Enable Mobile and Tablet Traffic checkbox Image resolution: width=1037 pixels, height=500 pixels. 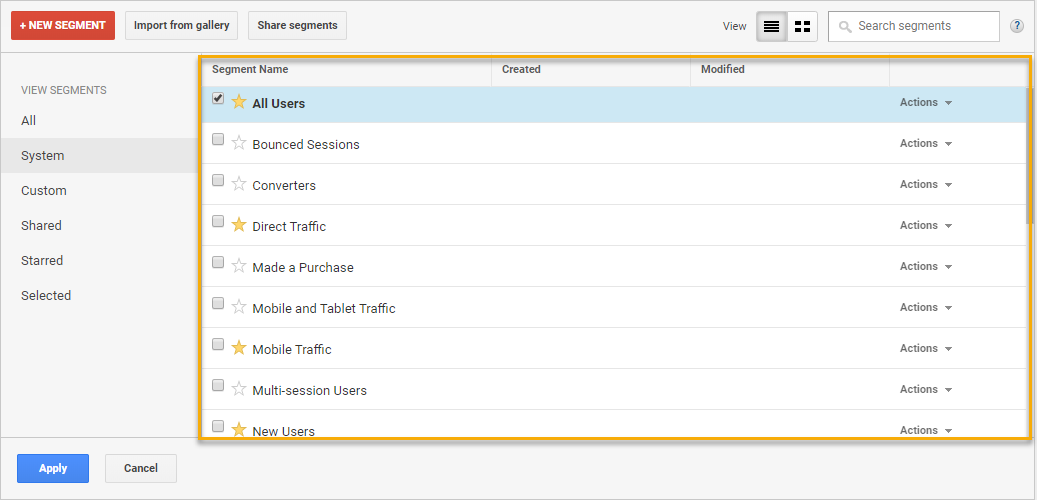218,304
